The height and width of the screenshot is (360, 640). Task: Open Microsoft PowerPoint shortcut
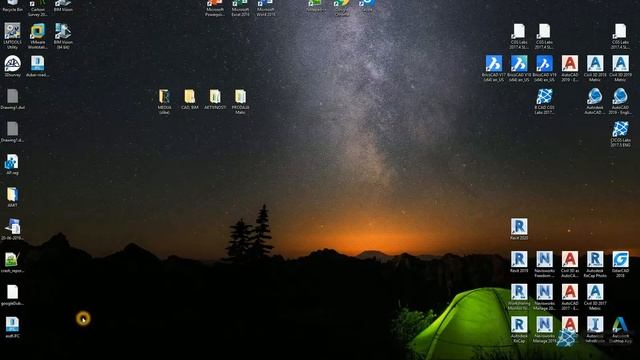pyautogui.click(x=215, y=7)
